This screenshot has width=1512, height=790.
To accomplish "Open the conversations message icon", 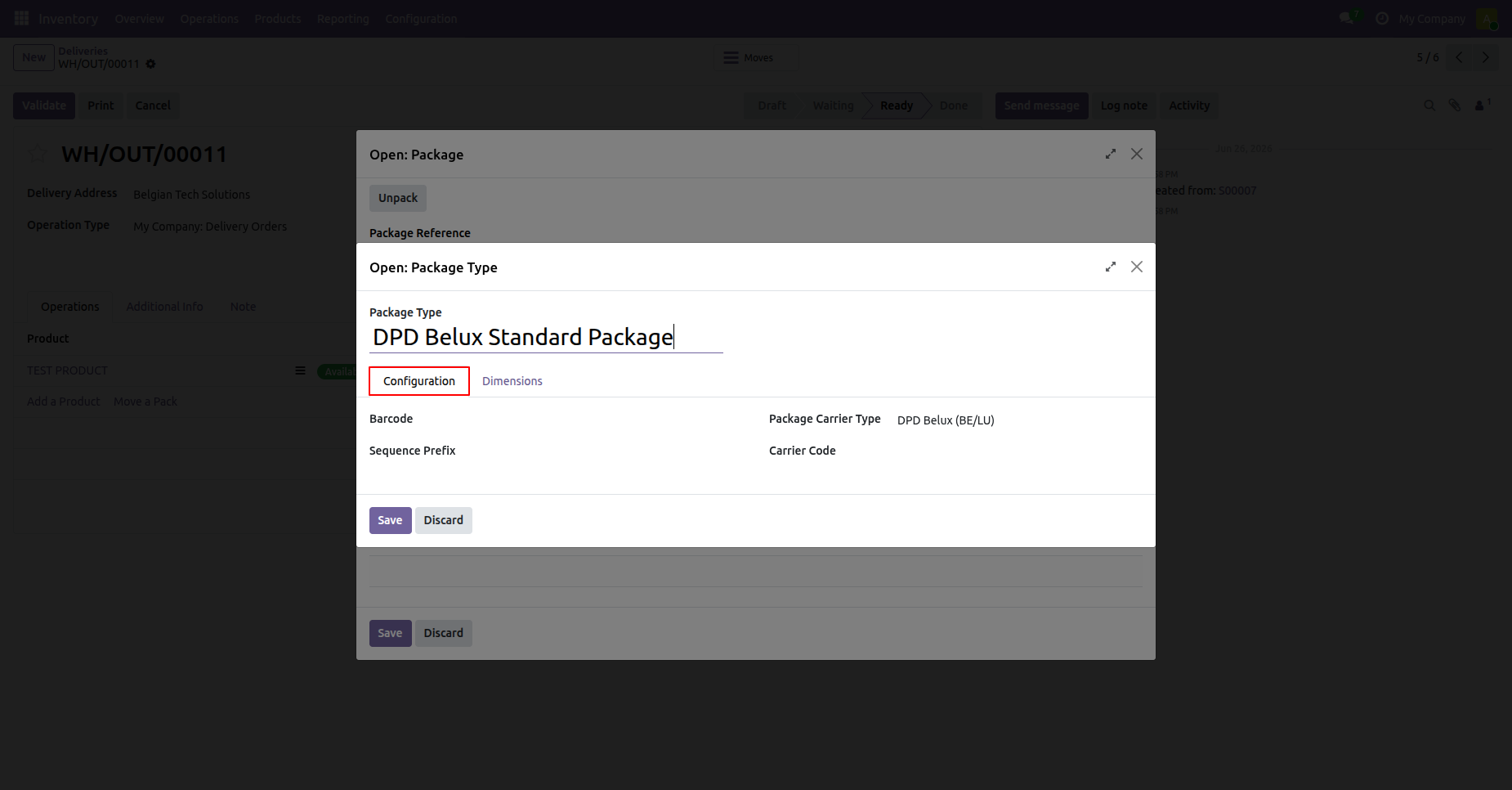I will click(1348, 18).
